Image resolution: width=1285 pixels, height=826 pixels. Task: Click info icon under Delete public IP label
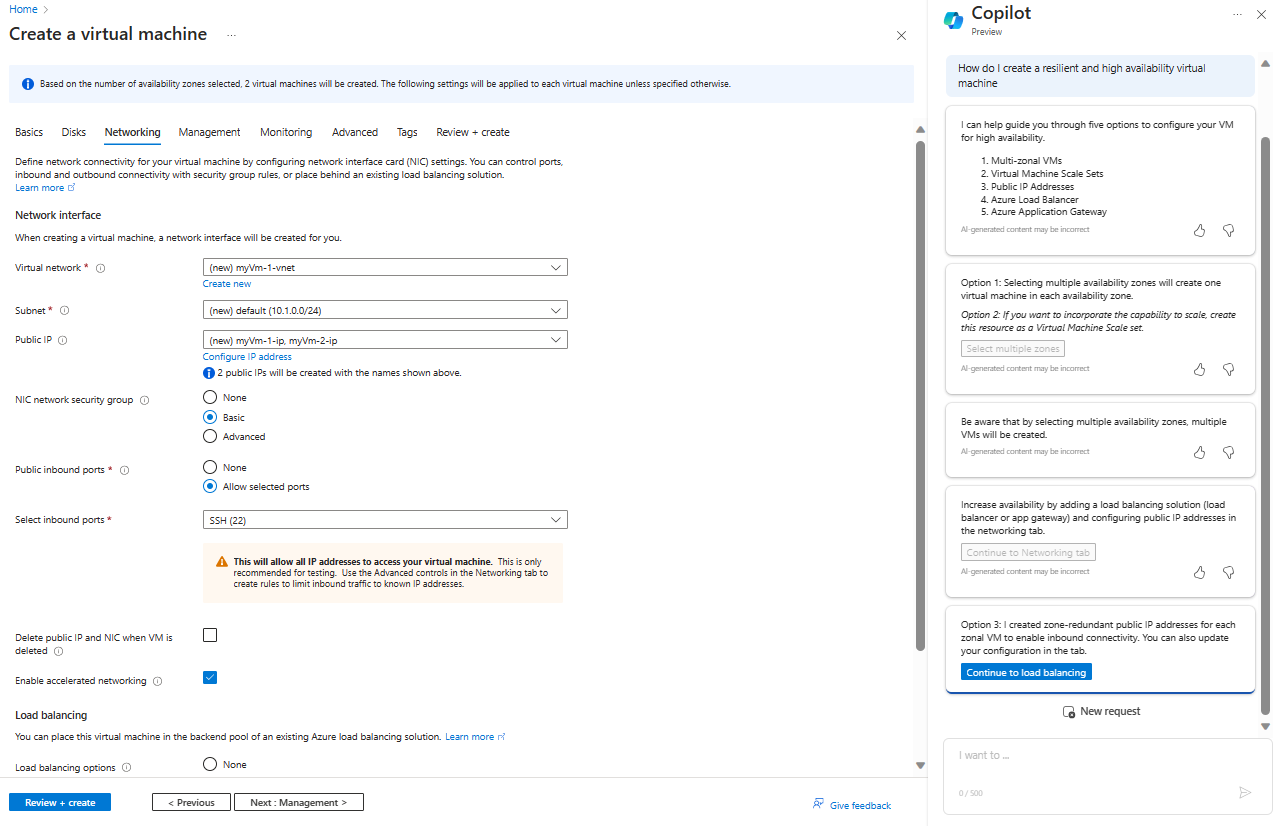pos(58,651)
